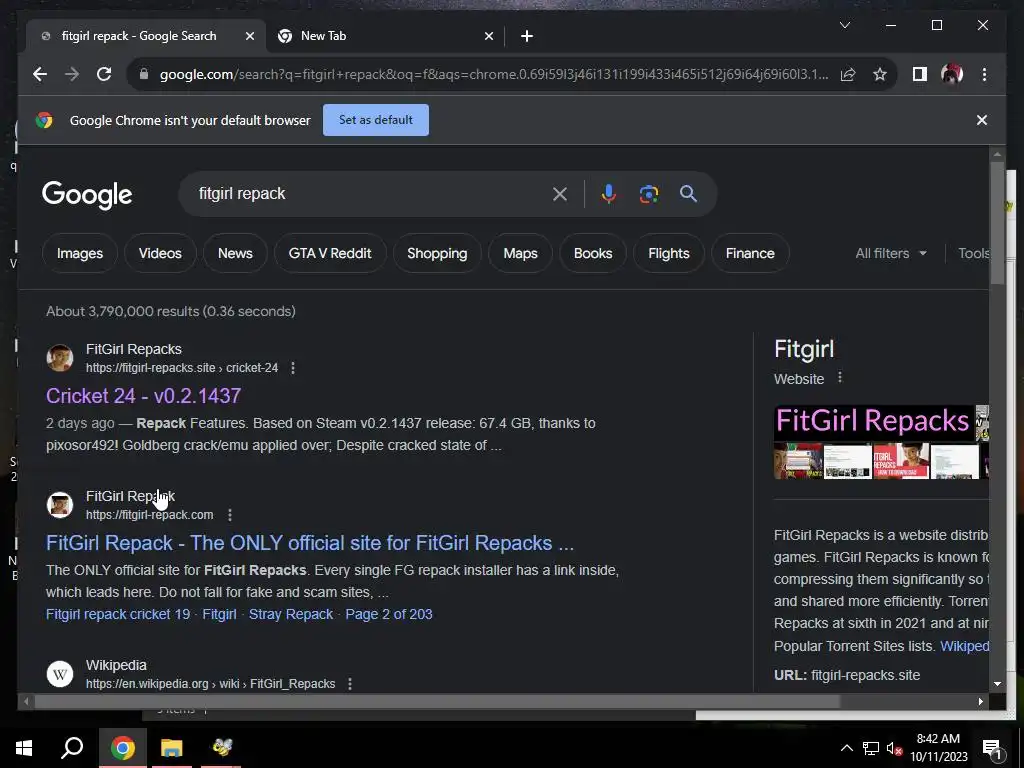The image size is (1024, 768).
Task: Open the Stray Repack sitelink
Action: click(291, 615)
